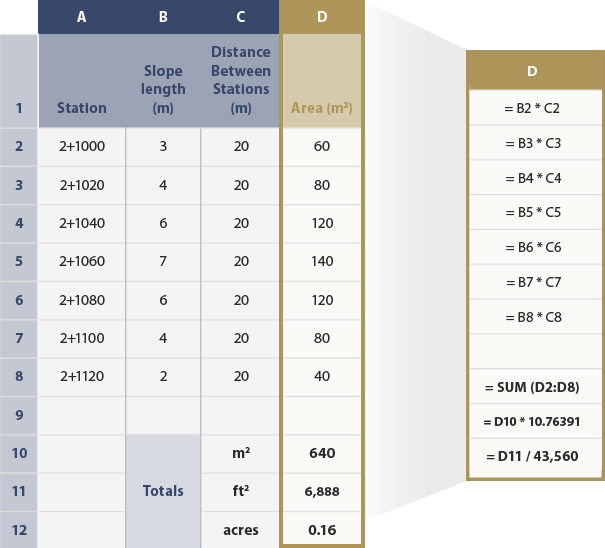Select row number 8 header
Screen dimensions: 605x548
[x=19, y=377]
